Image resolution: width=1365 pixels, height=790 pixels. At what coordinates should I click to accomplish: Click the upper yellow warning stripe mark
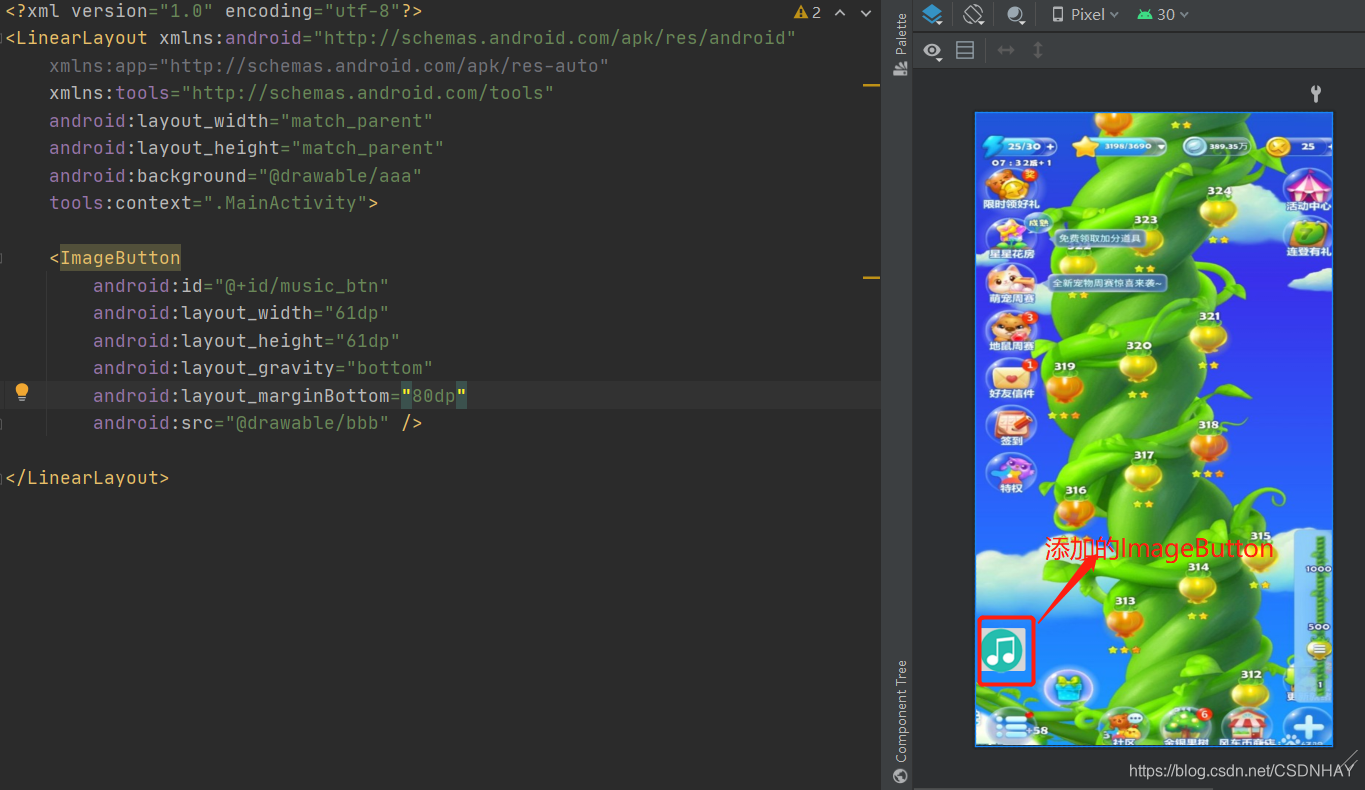871,86
